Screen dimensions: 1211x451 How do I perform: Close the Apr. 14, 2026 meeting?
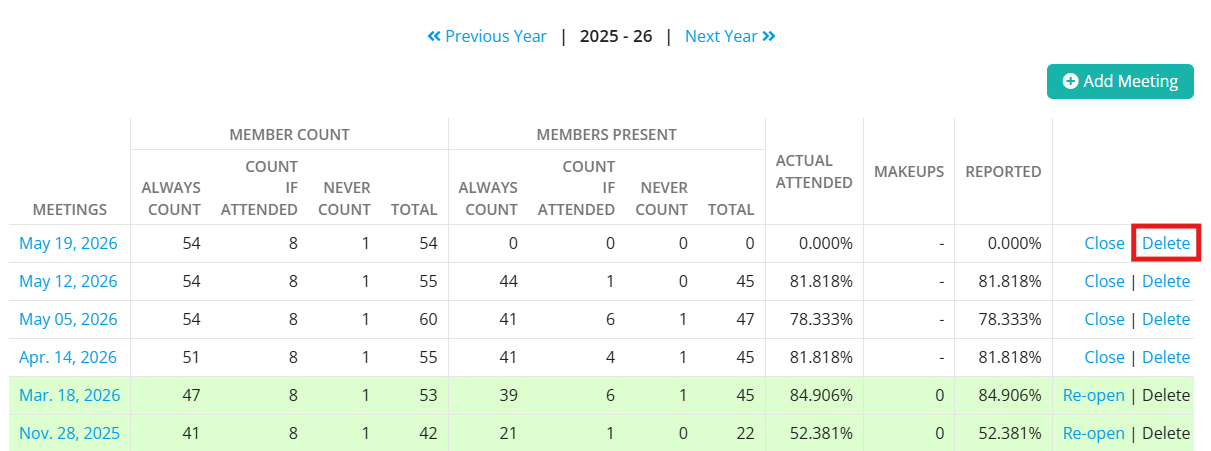click(x=1104, y=357)
